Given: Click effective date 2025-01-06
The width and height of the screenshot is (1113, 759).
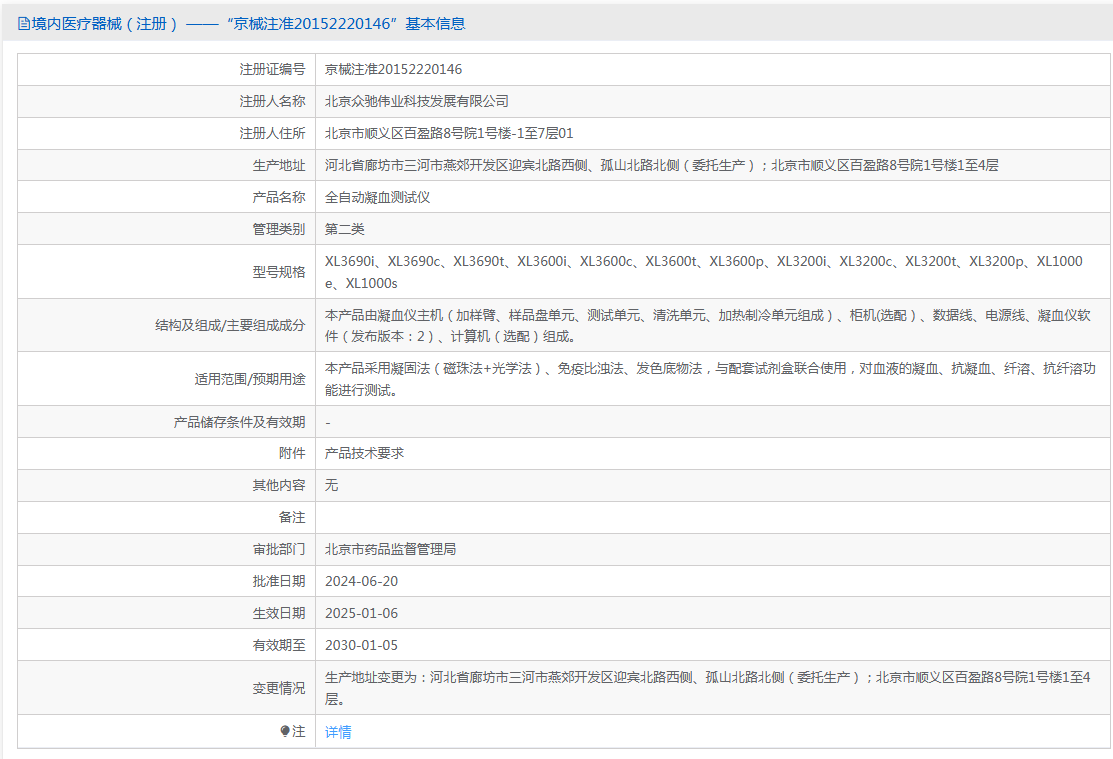Looking at the screenshot, I should coord(361,613).
